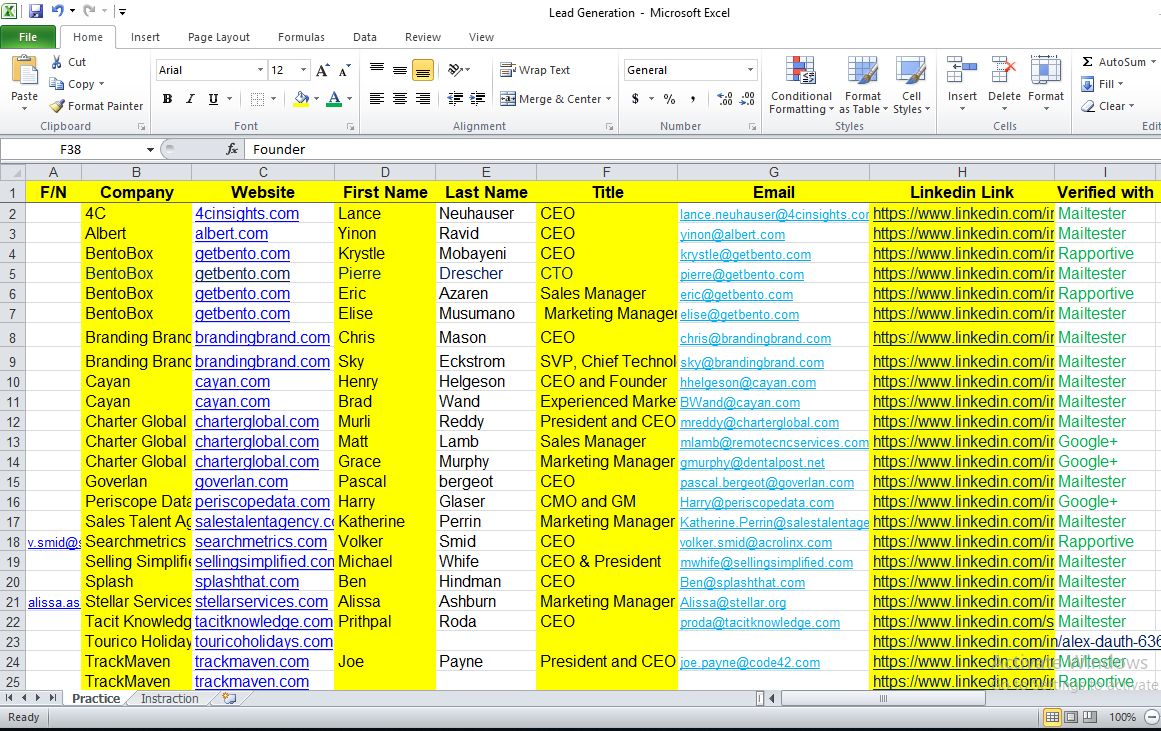Open the File tab
The image size is (1161, 731).
(x=28, y=37)
